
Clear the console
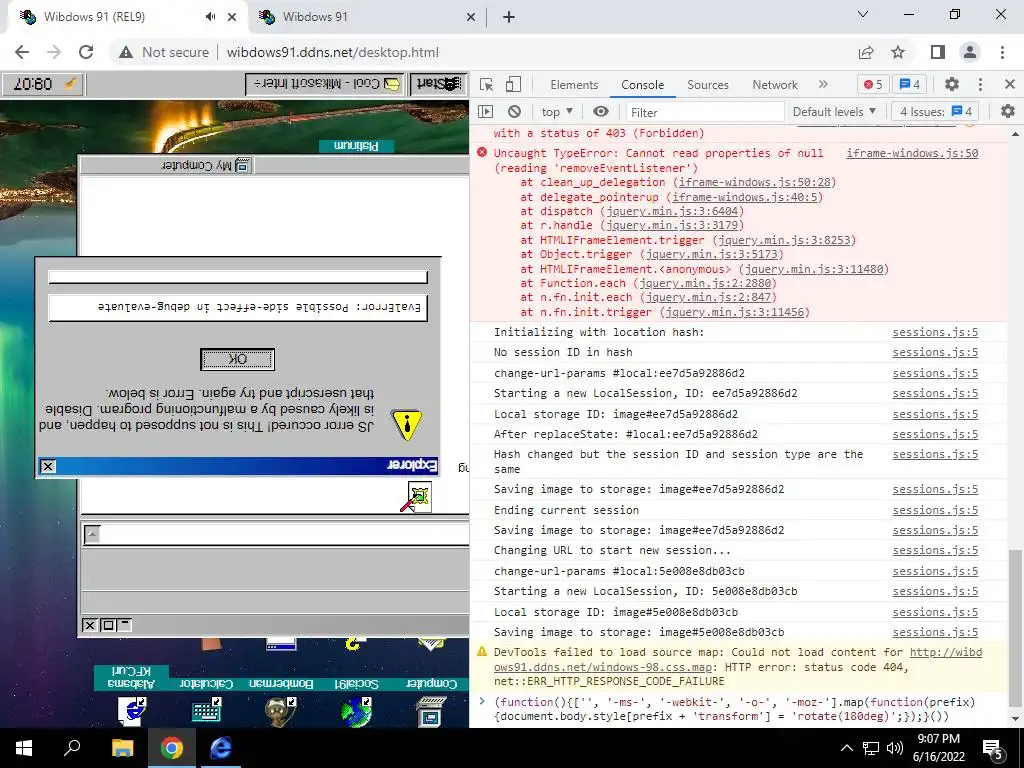coord(515,112)
